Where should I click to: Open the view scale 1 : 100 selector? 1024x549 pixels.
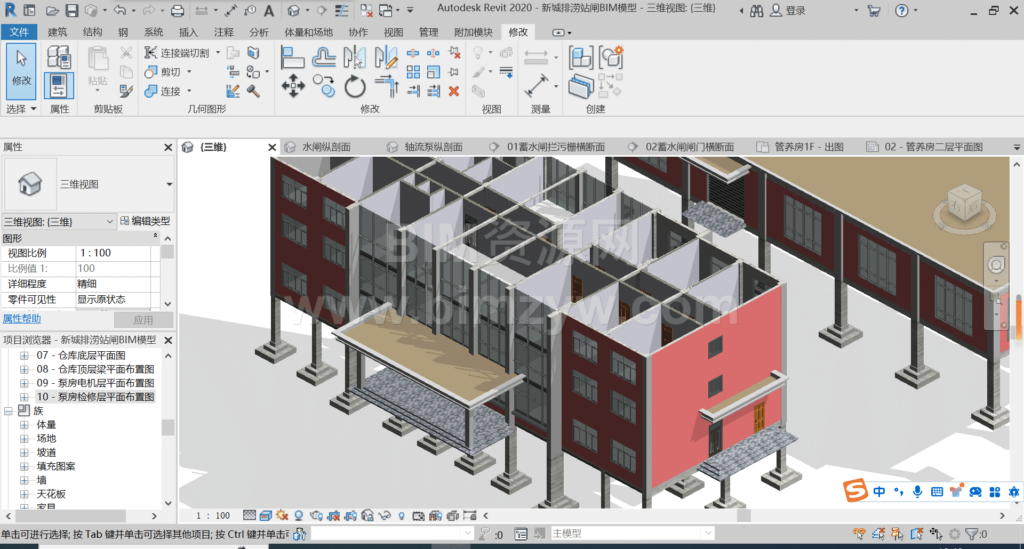click(x=213, y=516)
